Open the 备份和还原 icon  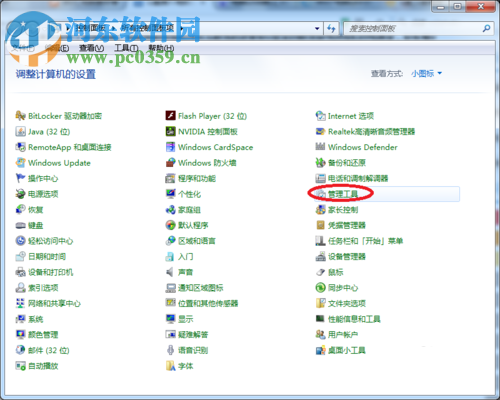(320, 163)
